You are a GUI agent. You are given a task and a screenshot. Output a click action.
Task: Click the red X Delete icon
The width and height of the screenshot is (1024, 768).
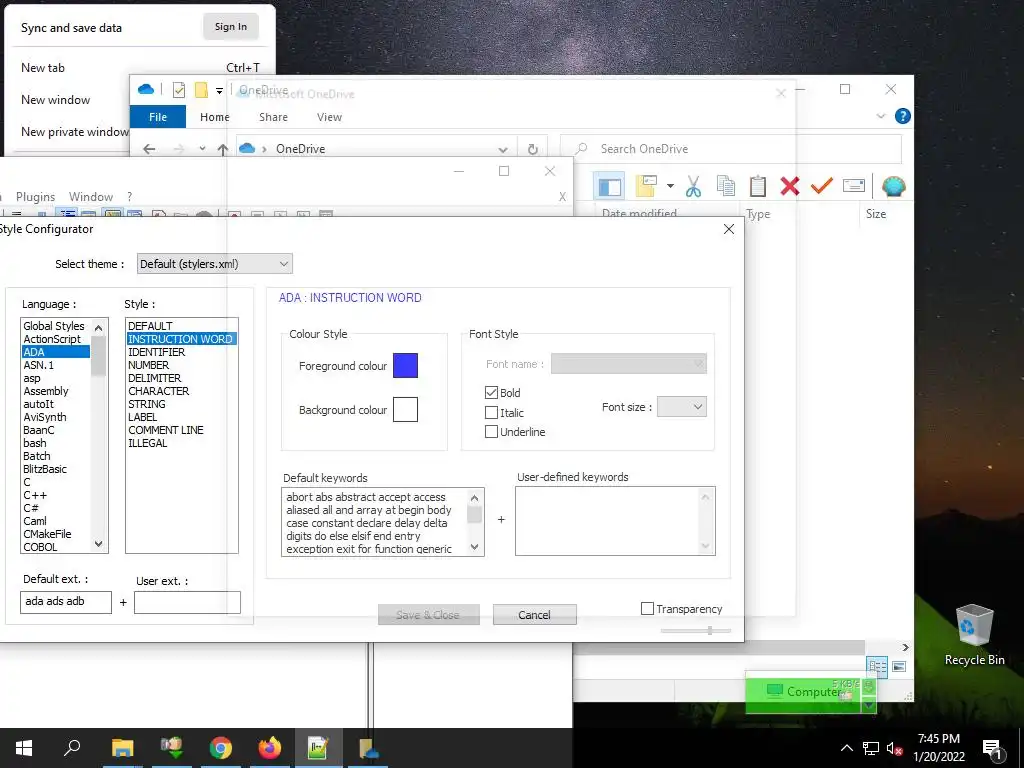click(790, 186)
